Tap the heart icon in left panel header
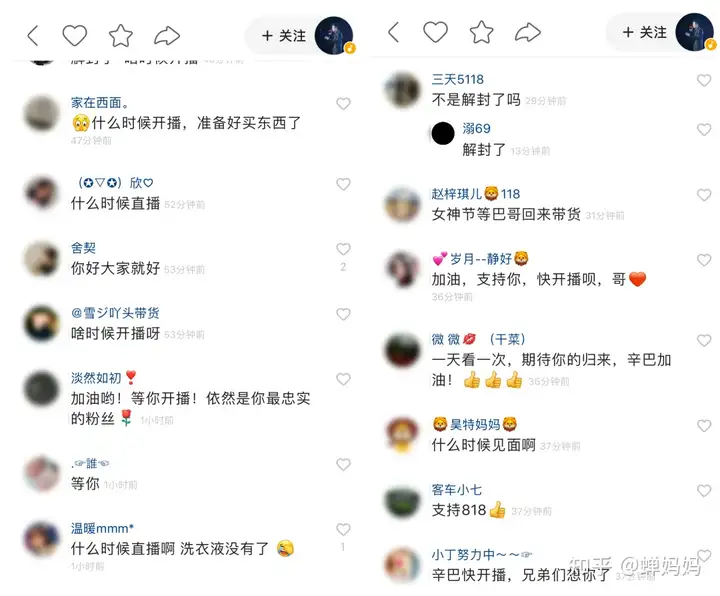This screenshot has width=720, height=596. (x=74, y=36)
